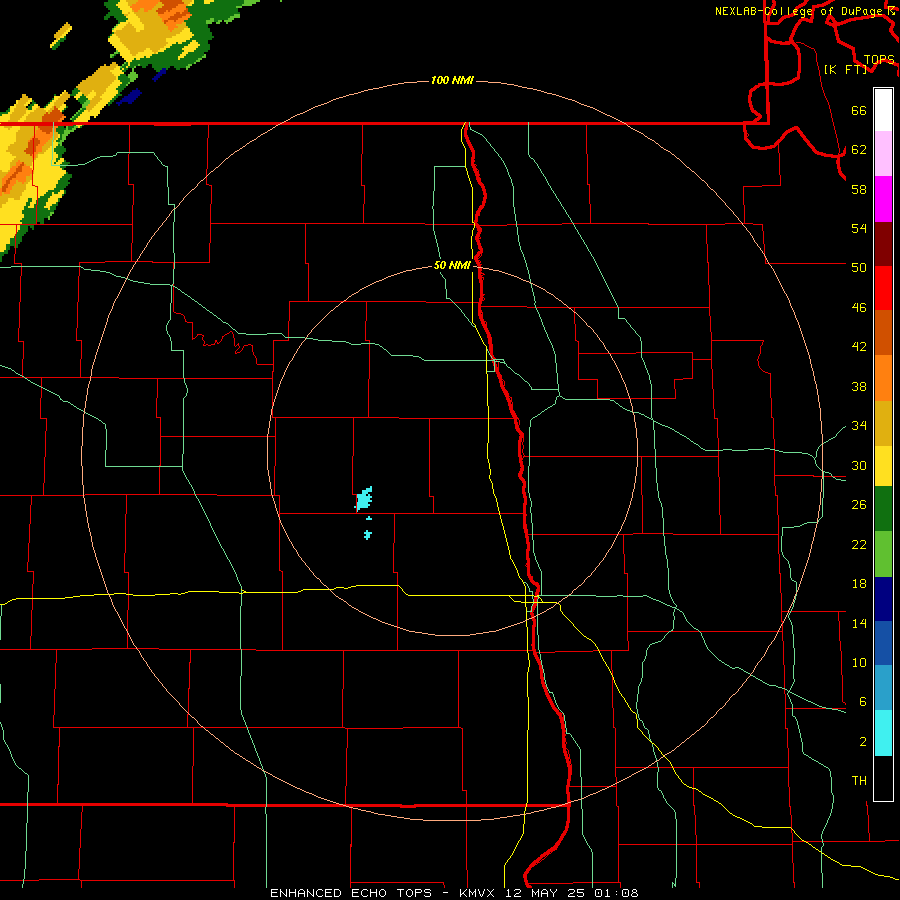Click the black TH legend swatch
900x900 pixels.
883,778
